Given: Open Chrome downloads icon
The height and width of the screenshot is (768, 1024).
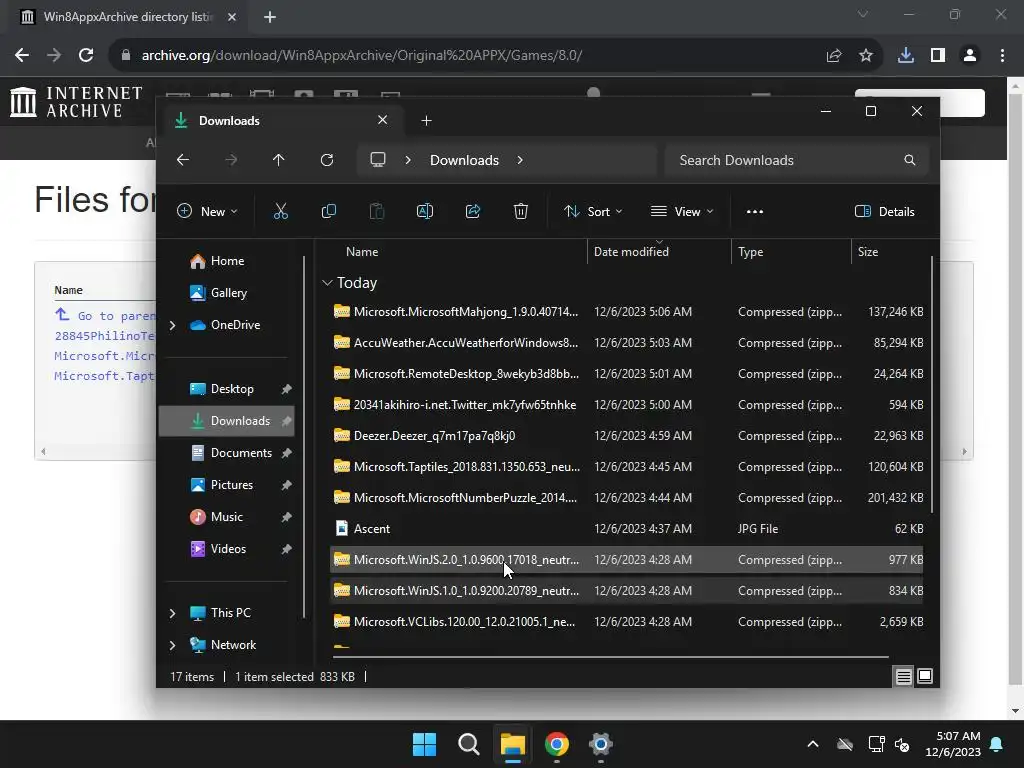Looking at the screenshot, I should [x=905, y=56].
